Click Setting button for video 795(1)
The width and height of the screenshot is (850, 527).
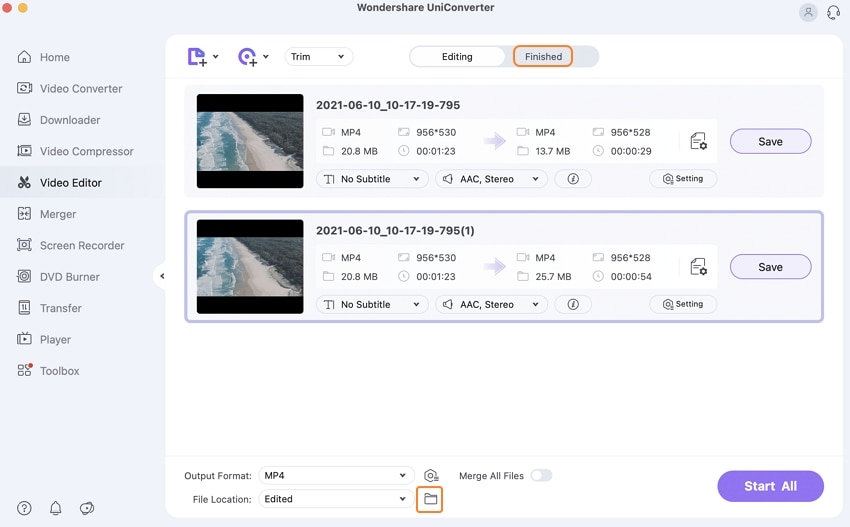coord(683,304)
